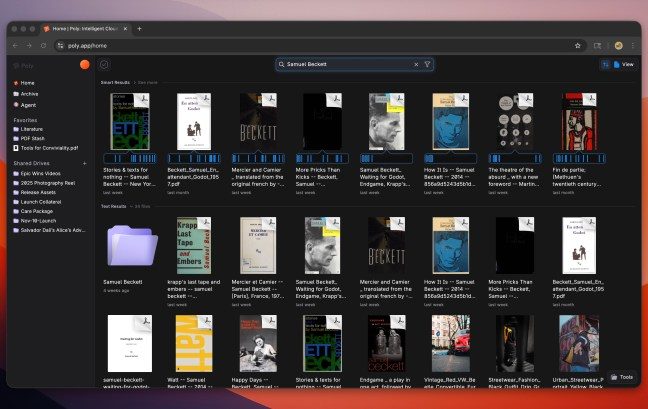The width and height of the screenshot is (648, 409).
Task: Click the sort order arrows icon
Action: point(605,64)
